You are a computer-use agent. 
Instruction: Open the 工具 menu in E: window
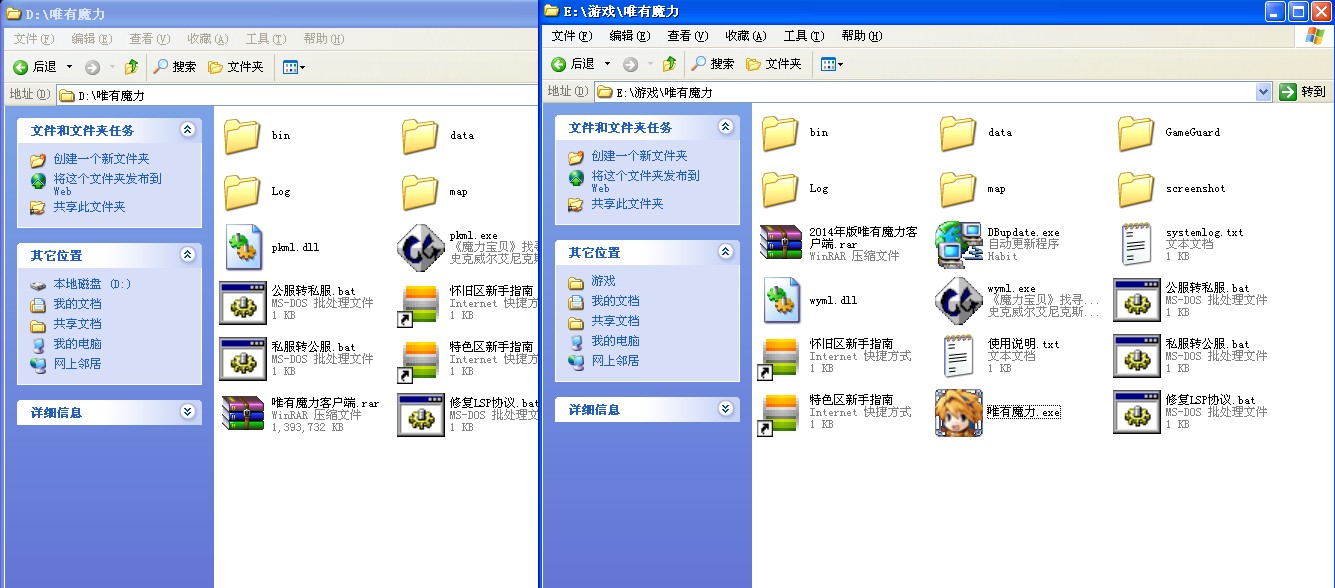(x=804, y=36)
